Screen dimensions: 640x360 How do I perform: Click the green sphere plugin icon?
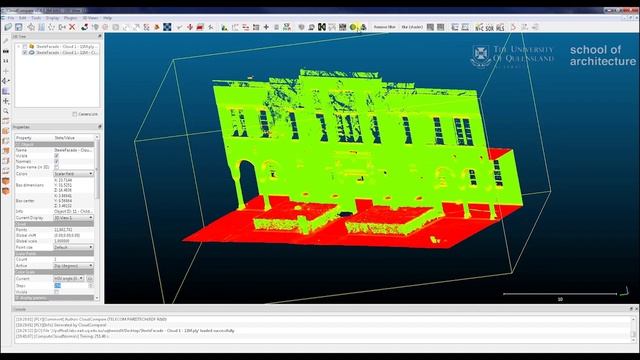point(353,27)
